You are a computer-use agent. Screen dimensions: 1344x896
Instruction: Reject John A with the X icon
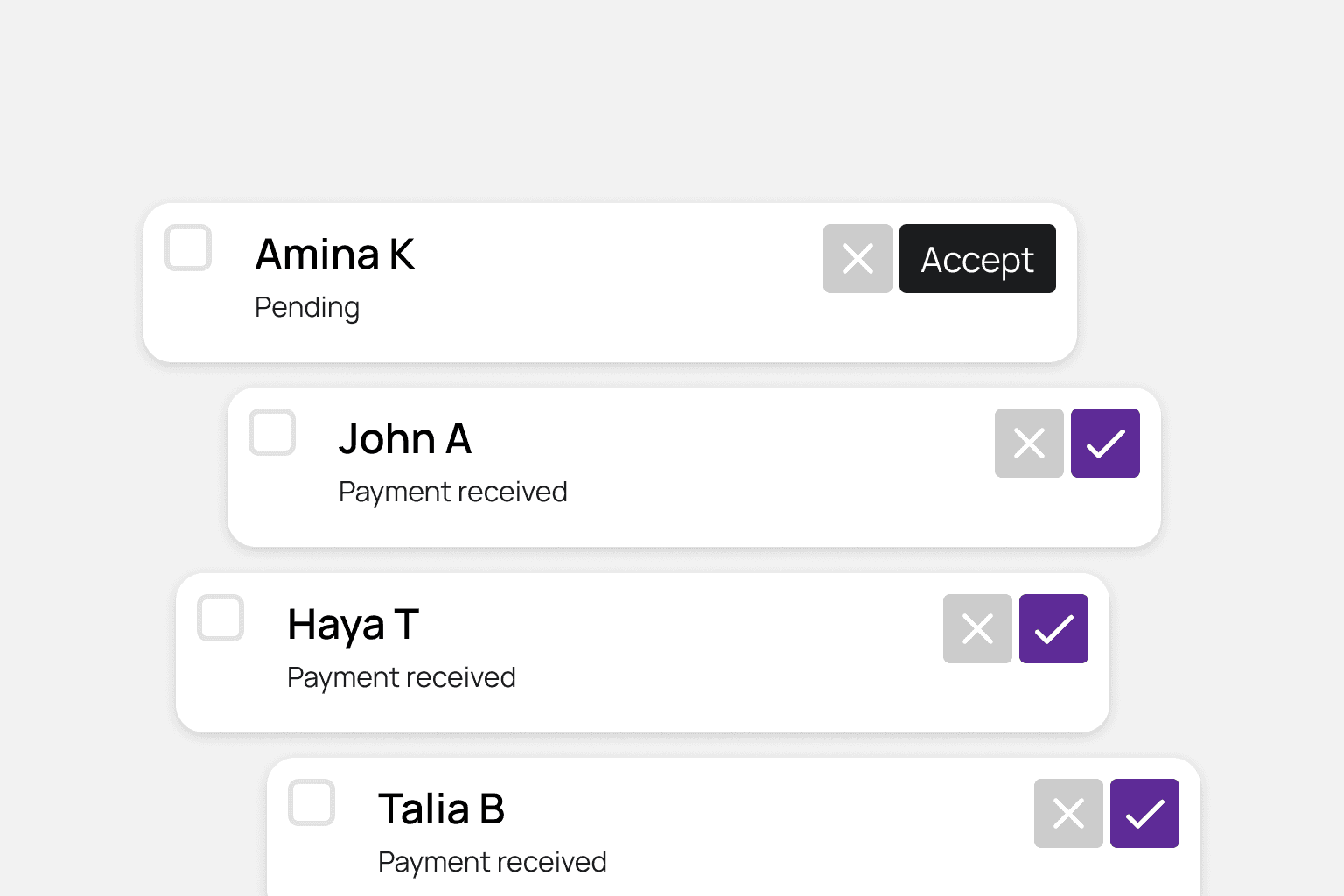tap(1029, 444)
